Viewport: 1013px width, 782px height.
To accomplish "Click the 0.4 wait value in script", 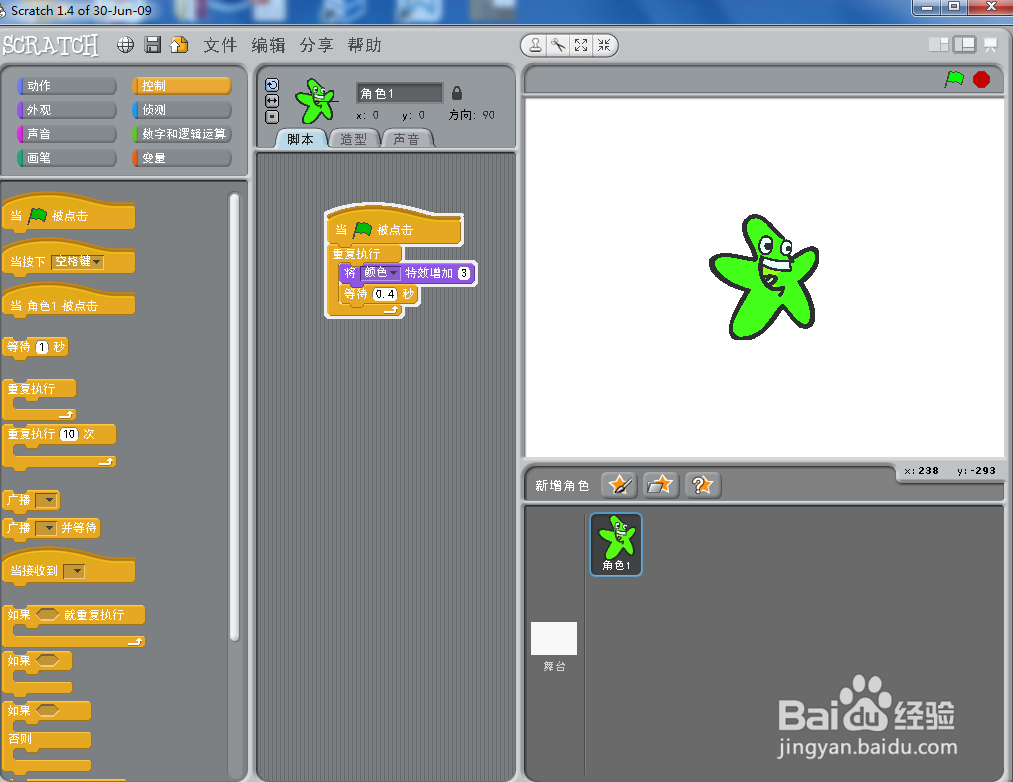I will pos(384,294).
